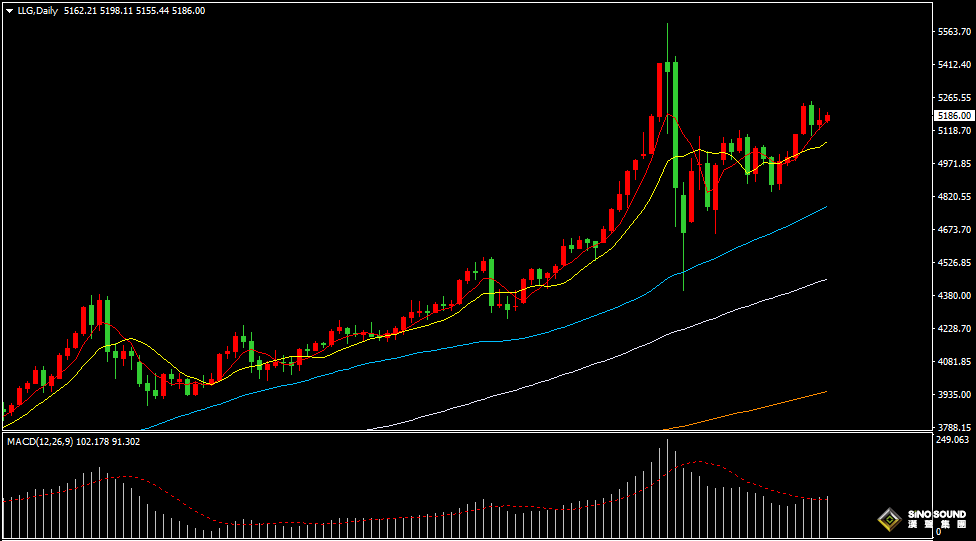
Task: Click the 3788.15 price axis label
Action: point(953,427)
